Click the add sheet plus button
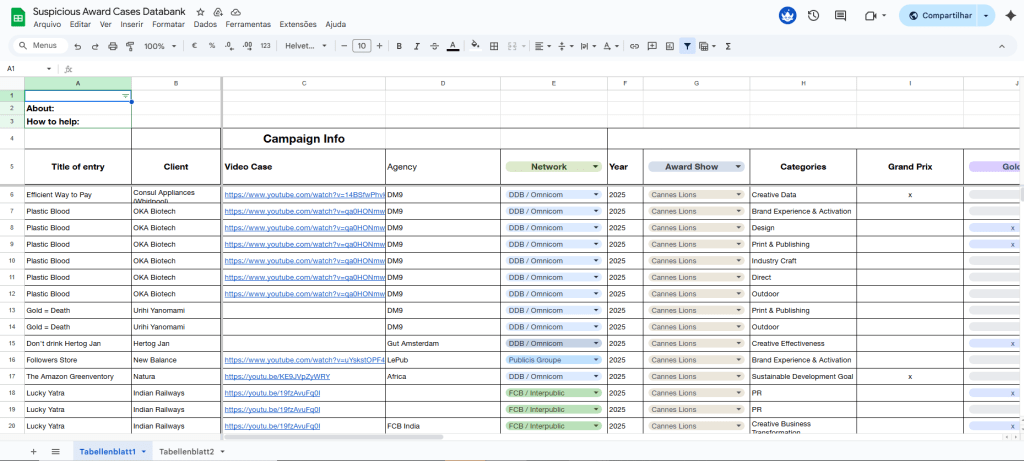Image resolution: width=1024 pixels, height=461 pixels. coord(33,451)
